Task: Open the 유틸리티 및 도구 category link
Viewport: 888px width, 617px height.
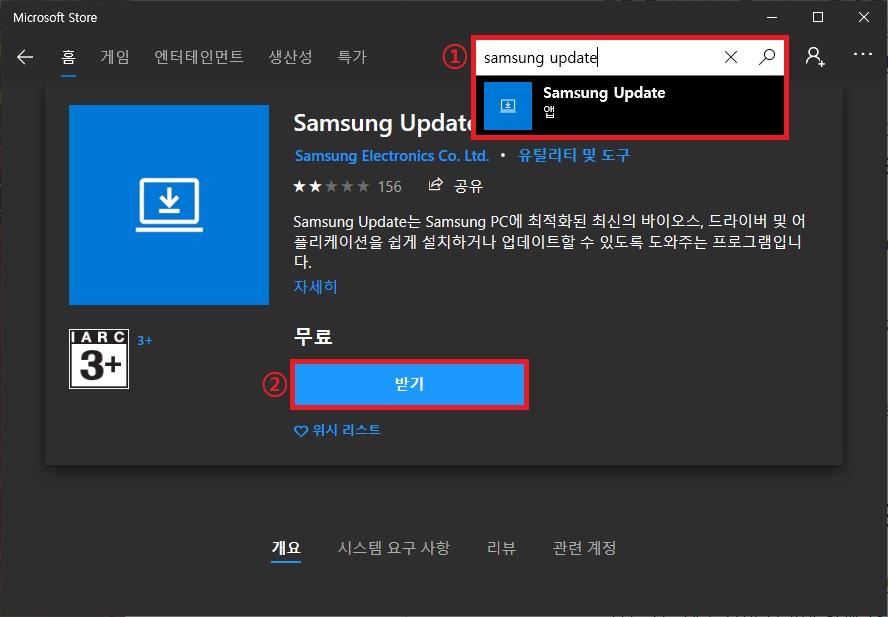Action: click(574, 155)
